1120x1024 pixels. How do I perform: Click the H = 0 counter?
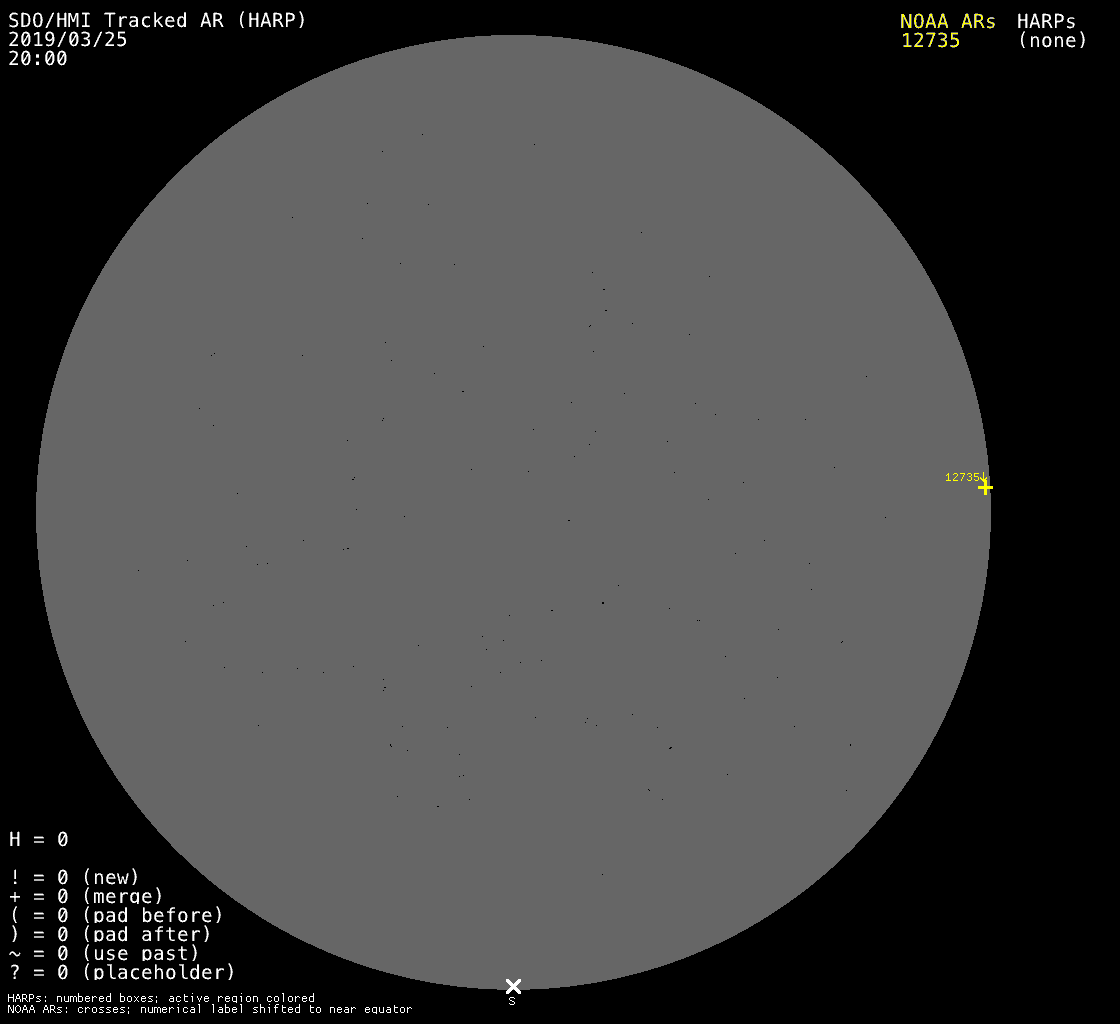click(x=39, y=839)
